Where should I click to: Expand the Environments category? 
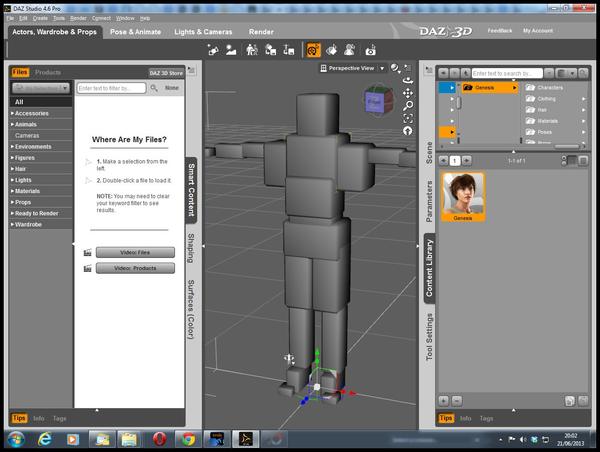(12, 147)
